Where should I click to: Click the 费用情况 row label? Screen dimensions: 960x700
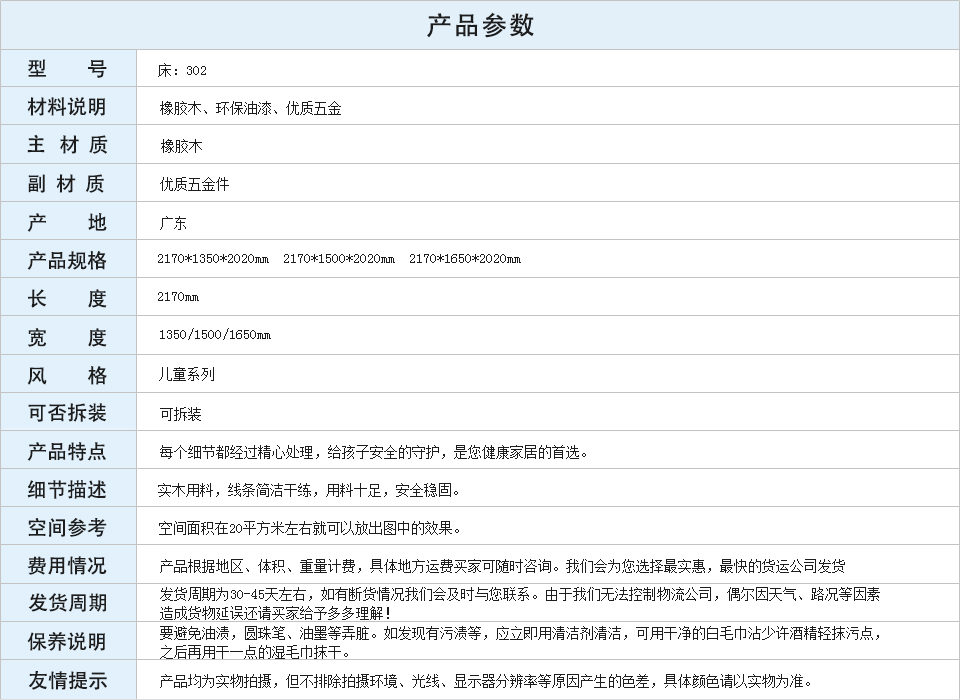(x=67, y=565)
